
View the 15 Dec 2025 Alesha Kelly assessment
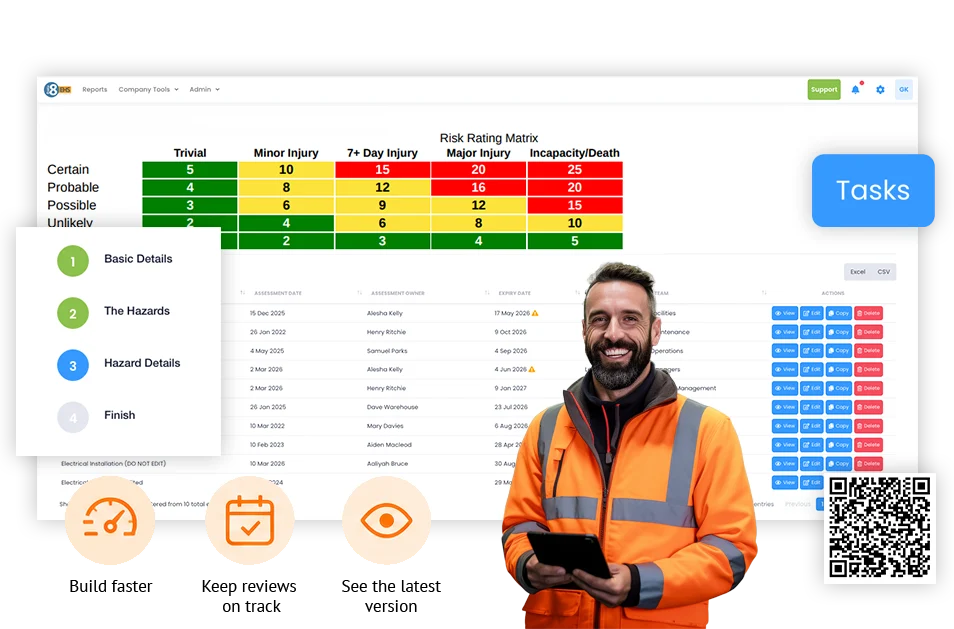[x=785, y=313]
